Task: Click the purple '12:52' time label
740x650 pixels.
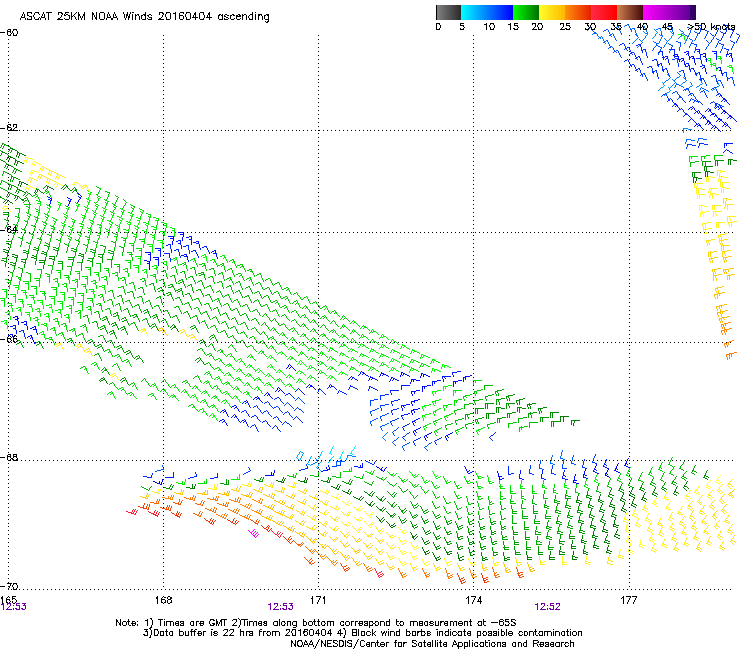Action: (x=547, y=607)
